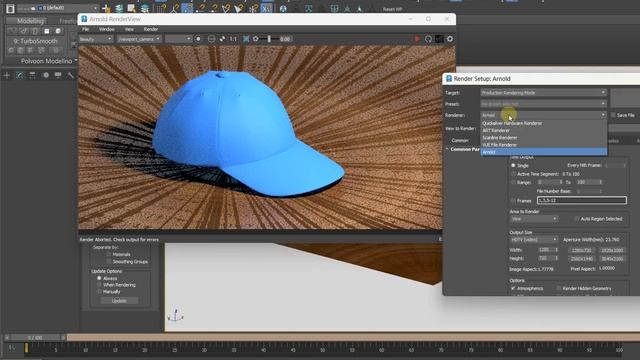
Task: Toggle the Atmospherics checkbox
Action: 513,288
